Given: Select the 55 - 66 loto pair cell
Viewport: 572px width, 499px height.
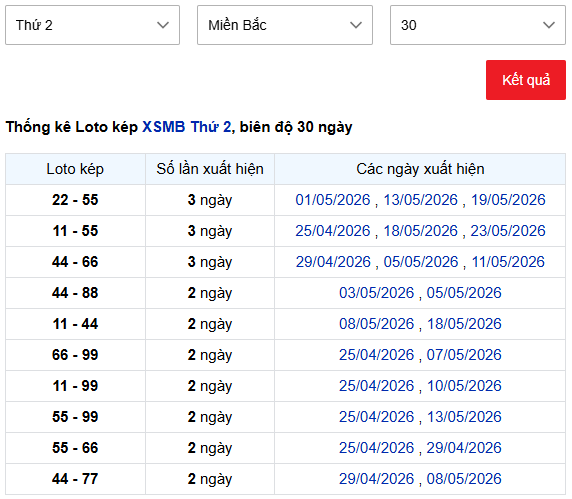Looking at the screenshot, I should coord(75,448).
